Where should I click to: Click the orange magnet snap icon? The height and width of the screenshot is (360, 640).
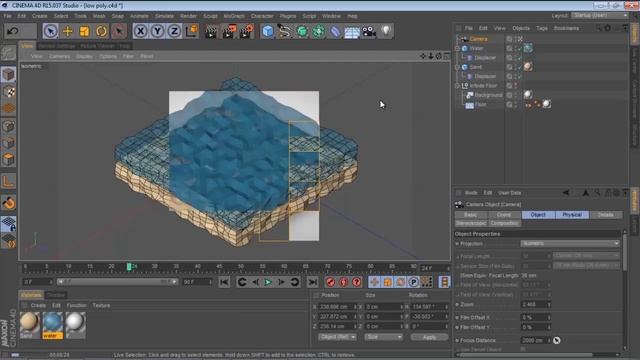[9, 202]
